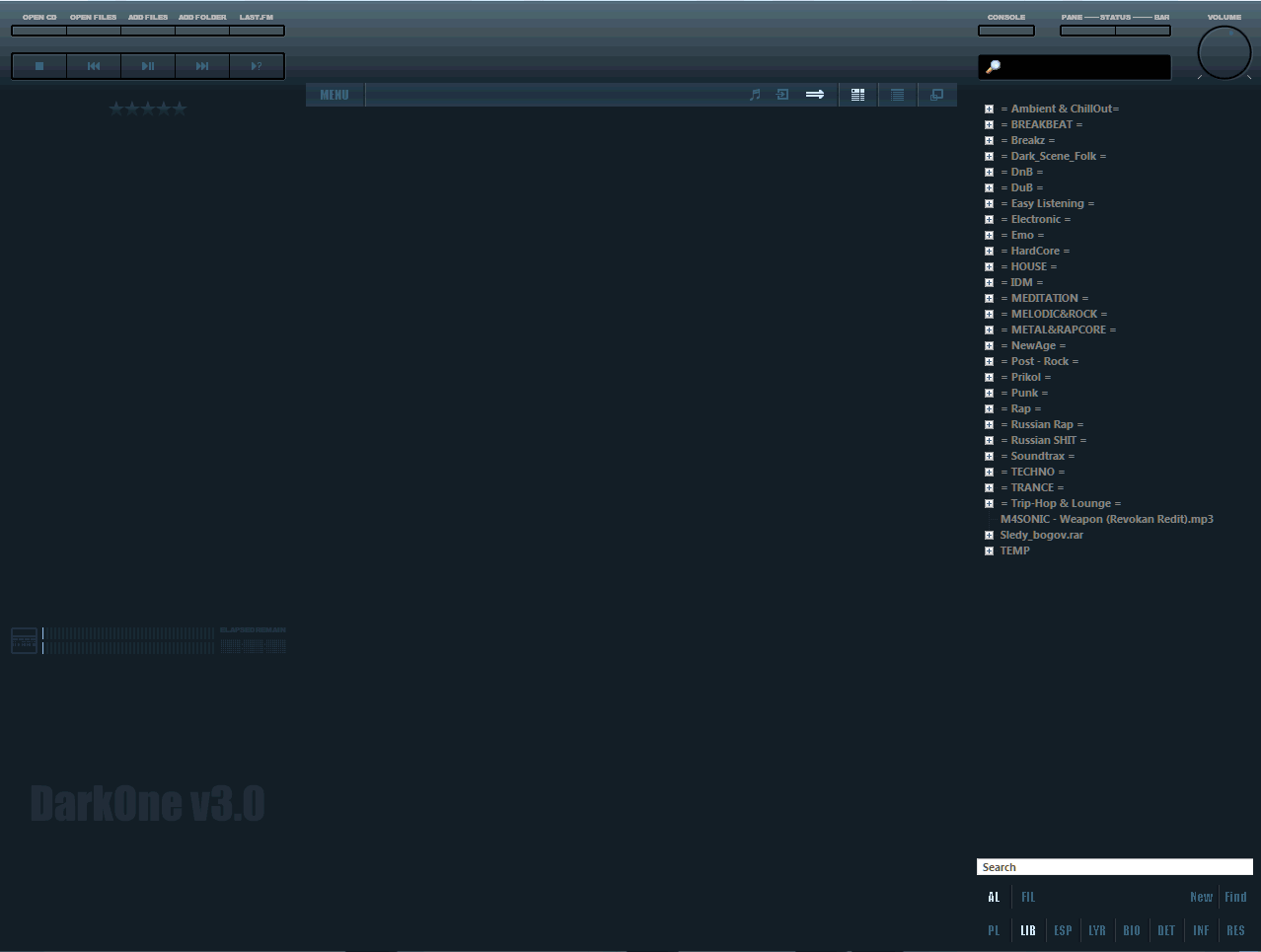1261x952 pixels.
Task: Expand the Ambient & ChillOut folder
Action: [x=989, y=110]
